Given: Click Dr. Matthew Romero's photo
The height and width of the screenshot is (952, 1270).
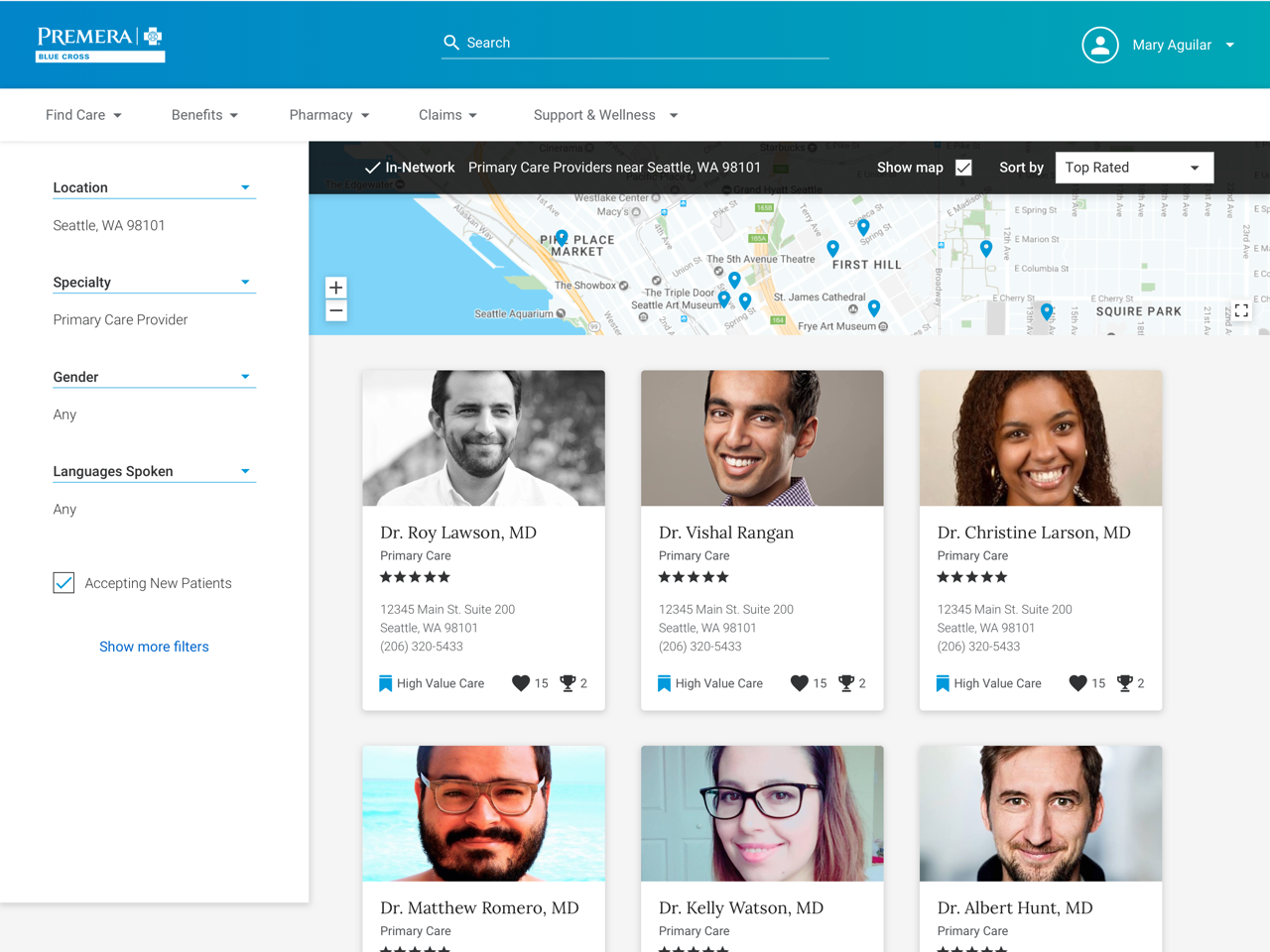Looking at the screenshot, I should coord(483,813).
